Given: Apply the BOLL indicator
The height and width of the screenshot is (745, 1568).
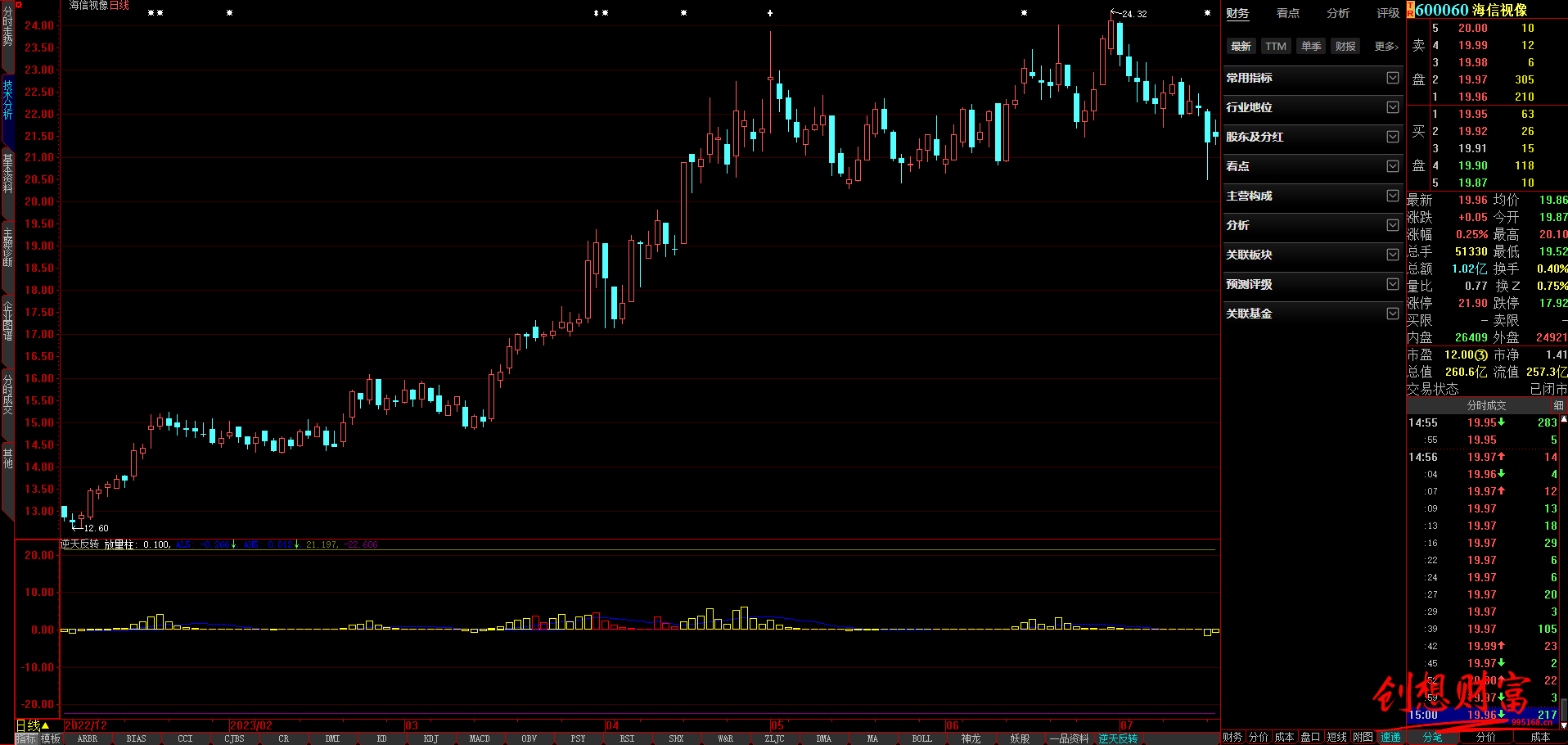Looking at the screenshot, I should coord(922,738).
